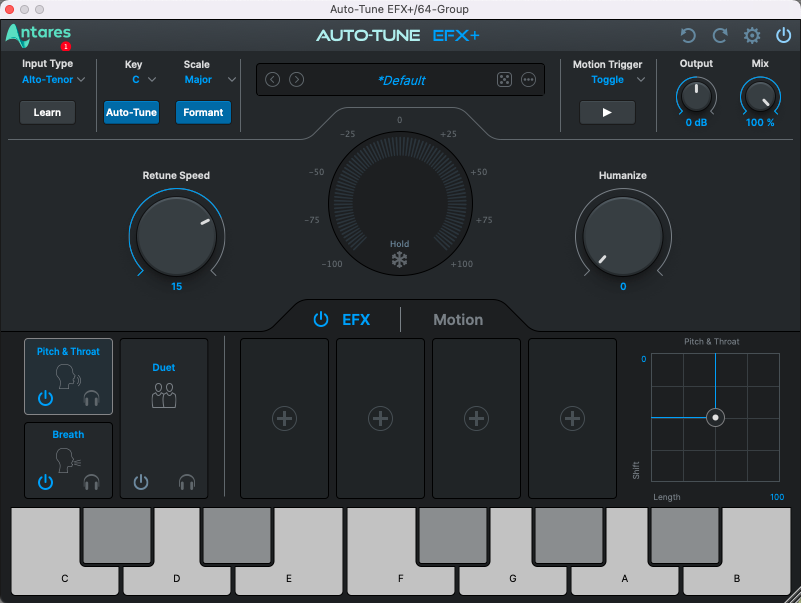Open the Input Type Alto-Tenor dropdown

(53, 80)
